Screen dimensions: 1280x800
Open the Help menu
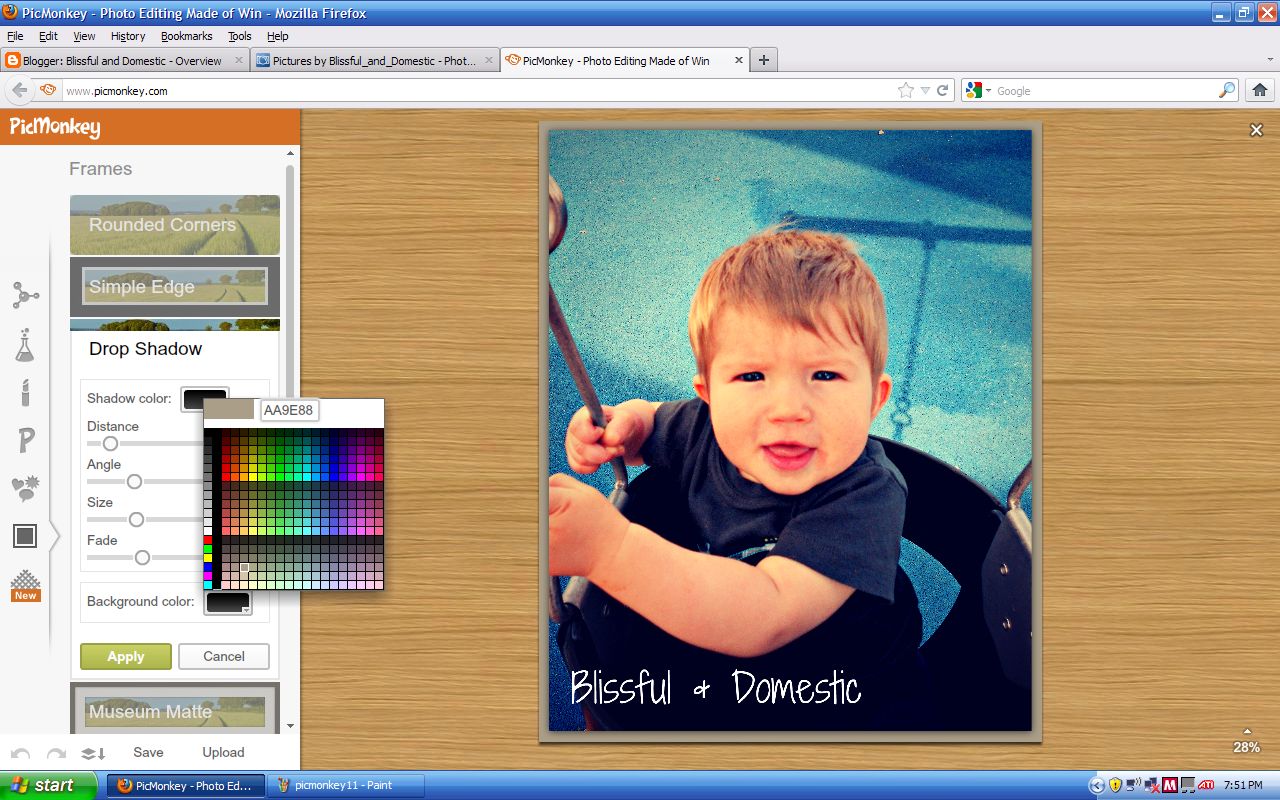coord(277,36)
